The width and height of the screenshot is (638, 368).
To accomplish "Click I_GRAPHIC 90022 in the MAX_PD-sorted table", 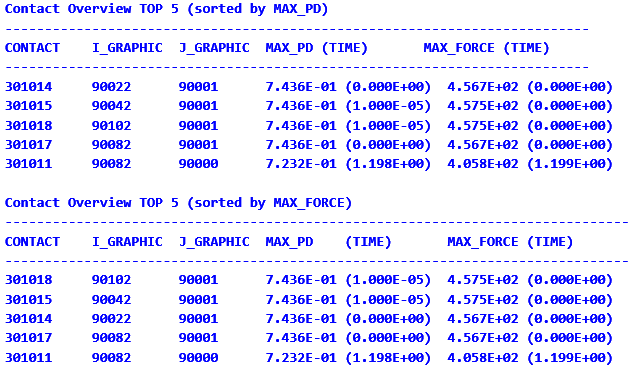I will [111, 87].
